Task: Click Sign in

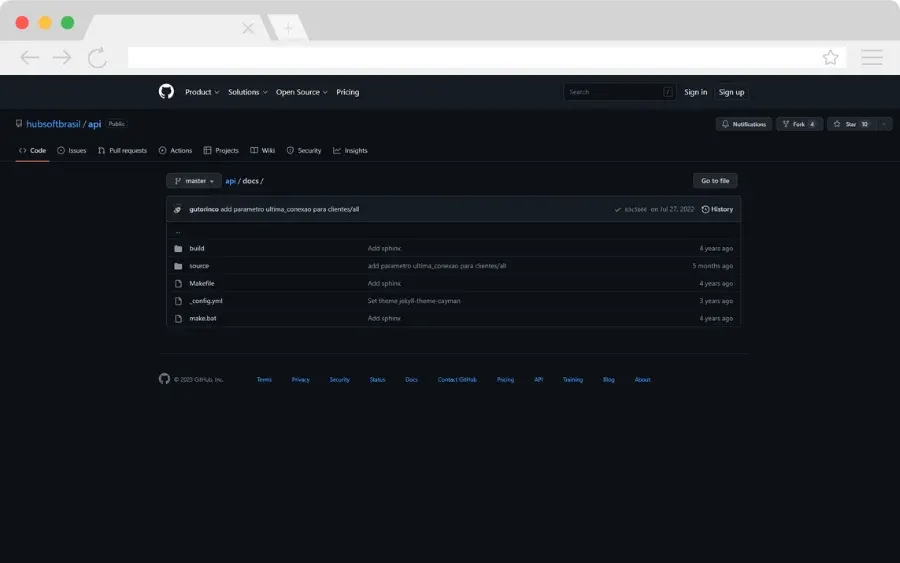Action: pos(695,92)
